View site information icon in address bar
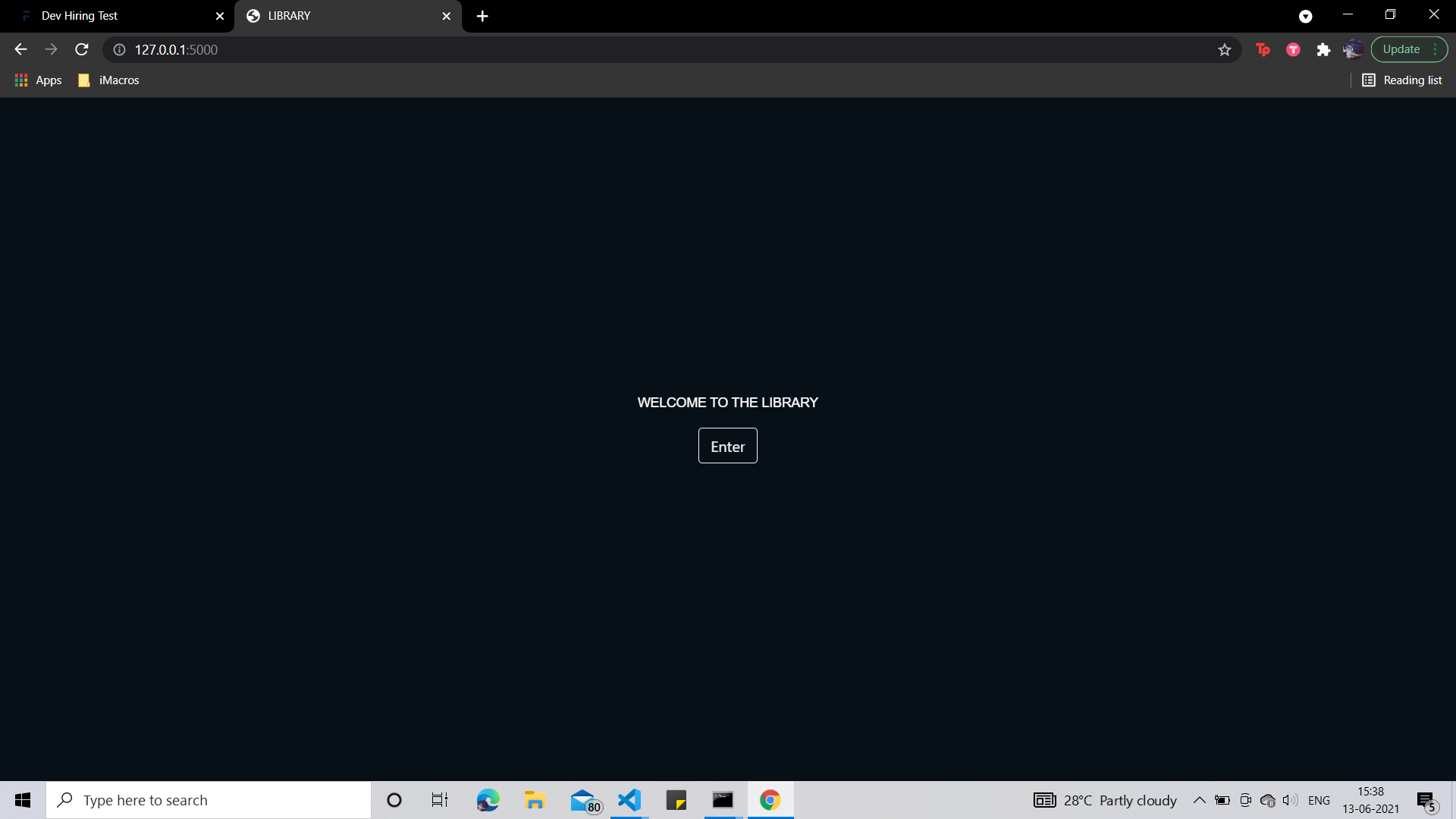 click(x=119, y=50)
